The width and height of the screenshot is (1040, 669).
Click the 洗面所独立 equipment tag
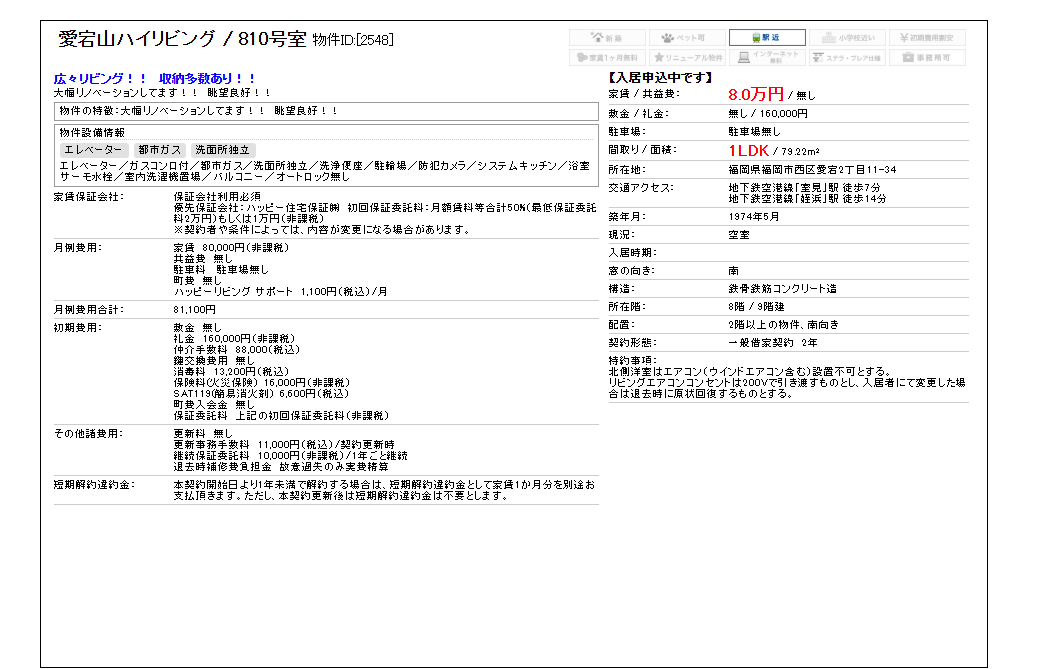tap(222, 149)
